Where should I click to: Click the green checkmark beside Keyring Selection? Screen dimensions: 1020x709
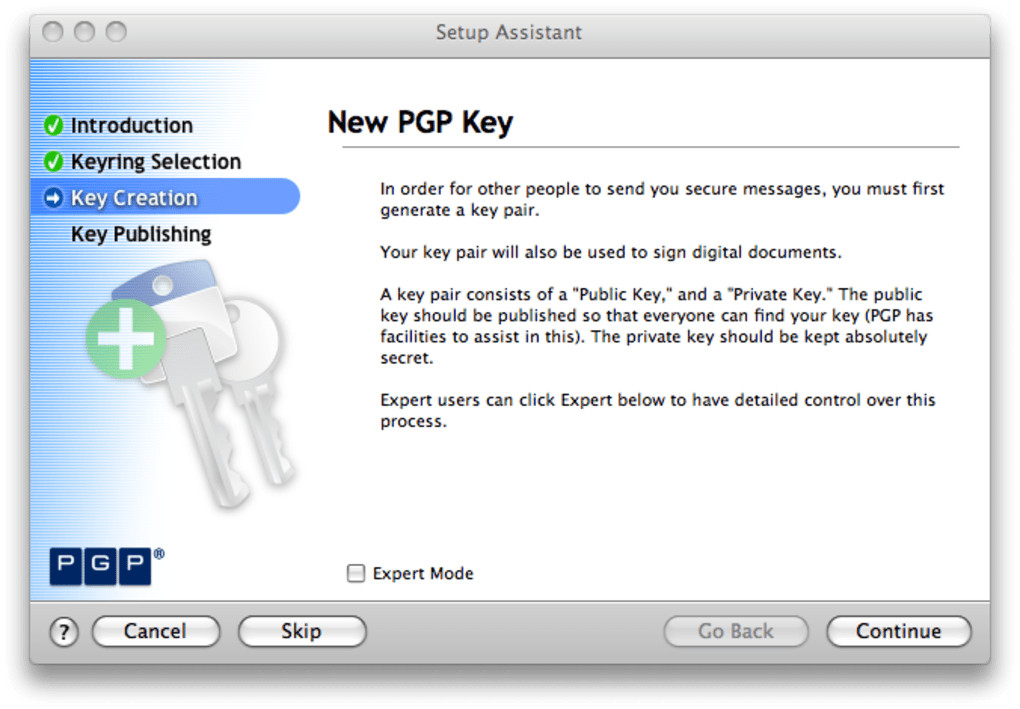54,162
